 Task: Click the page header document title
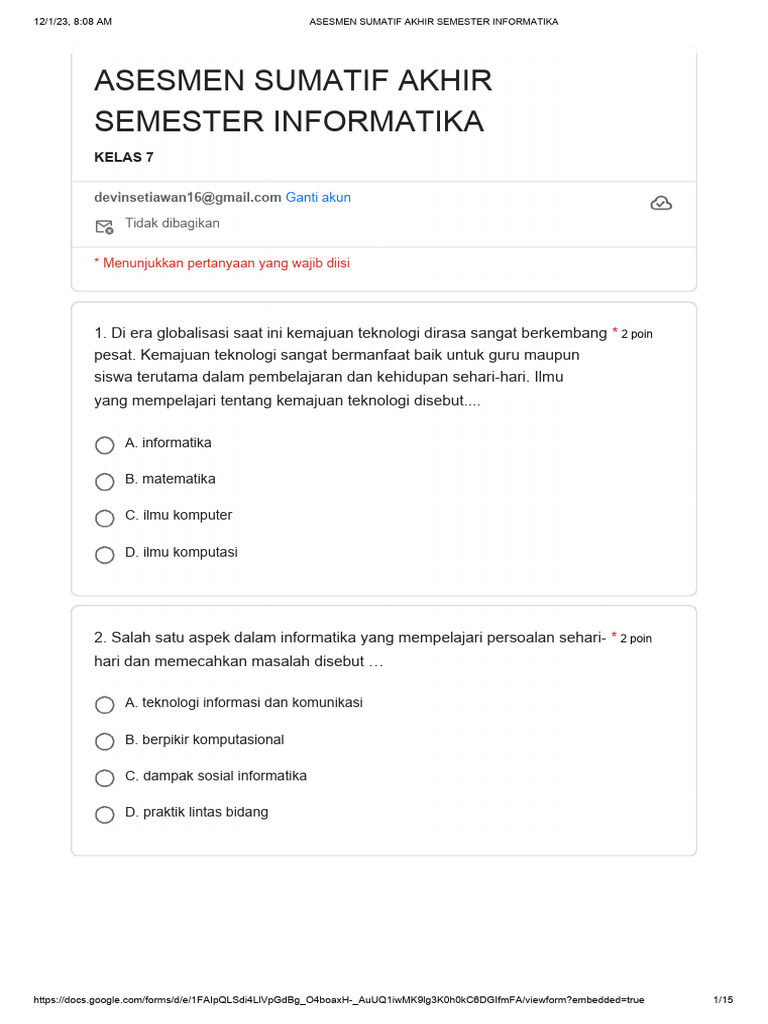pyautogui.click(x=434, y=21)
